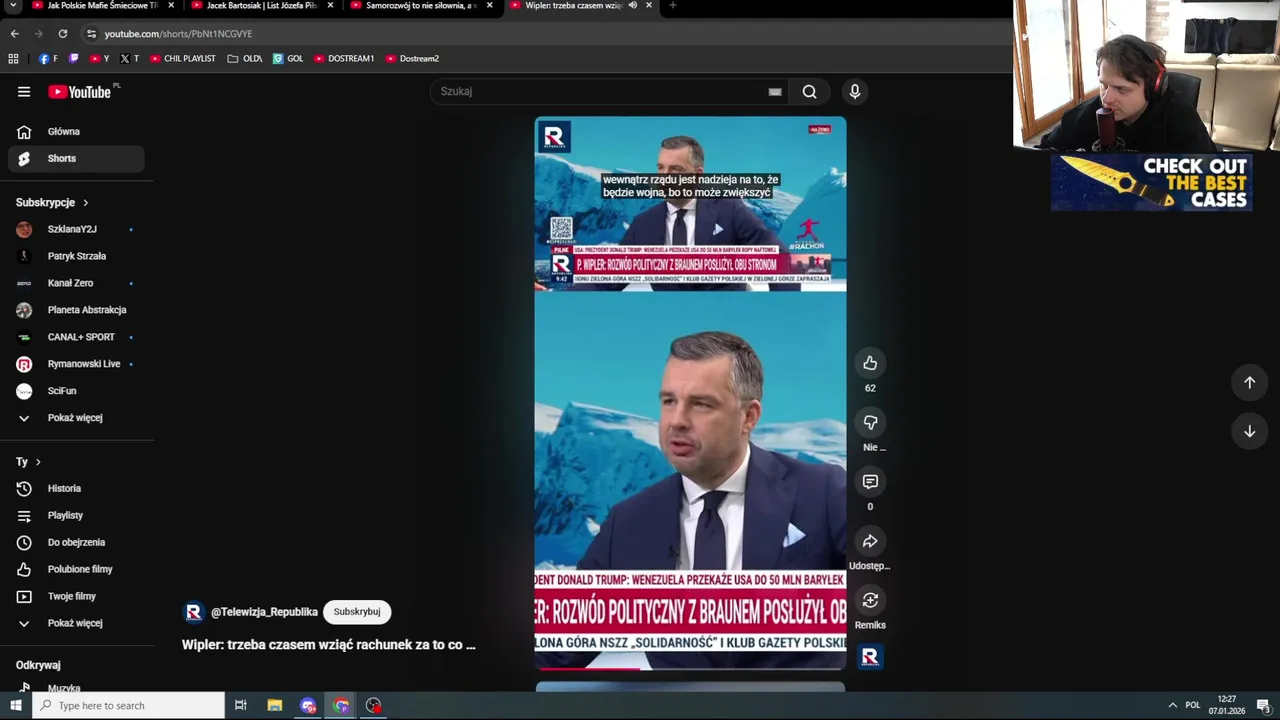The width and height of the screenshot is (1280, 720).
Task: Open Telewizja Republika channel avatar
Action: click(x=194, y=612)
